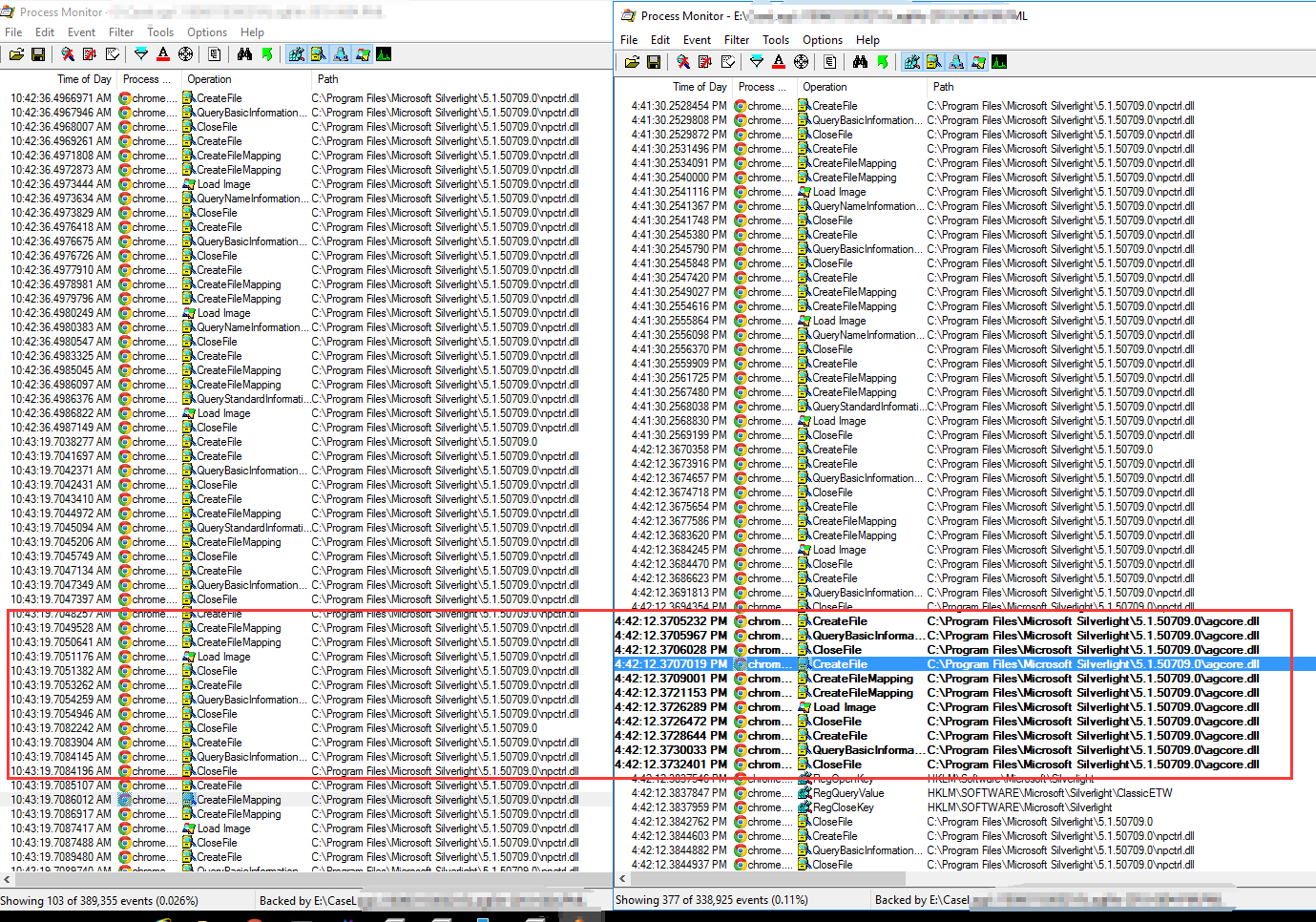The height and width of the screenshot is (922, 1316).
Task: Click Process column header in right window
Action: tap(763, 87)
